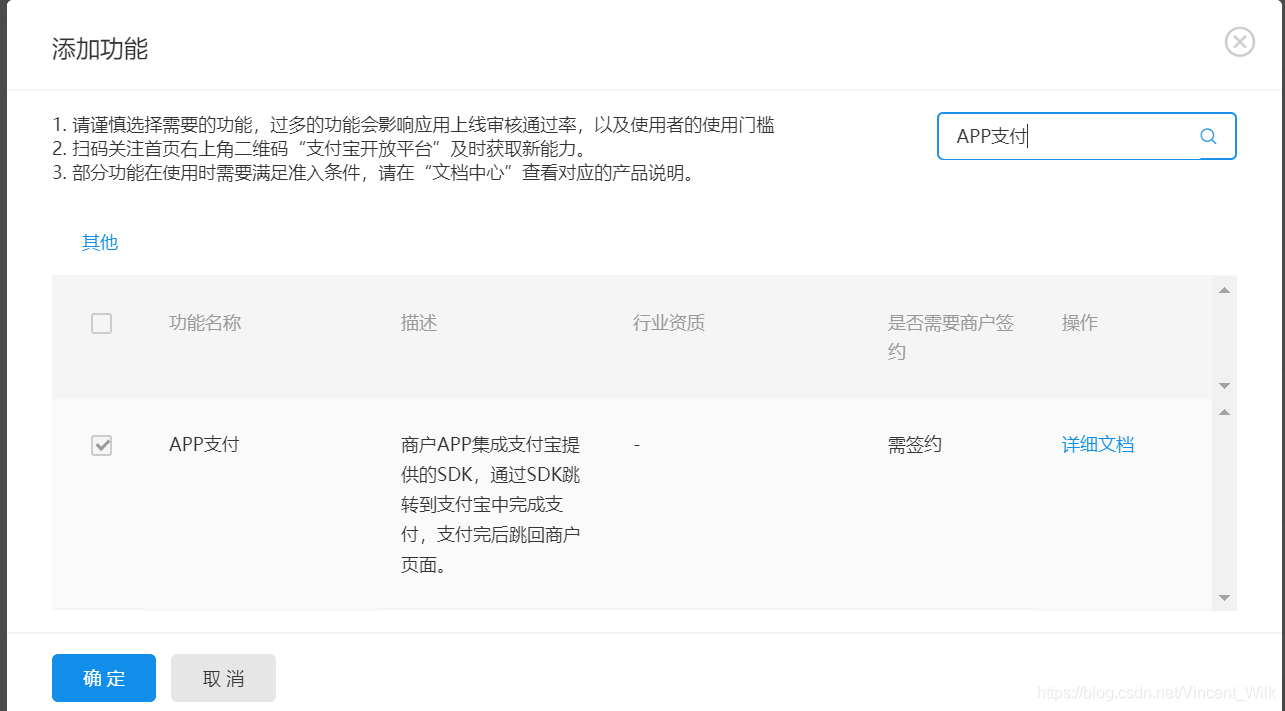Select the 其他 category tab
Image resolution: width=1285 pixels, height=711 pixels.
[x=100, y=242]
